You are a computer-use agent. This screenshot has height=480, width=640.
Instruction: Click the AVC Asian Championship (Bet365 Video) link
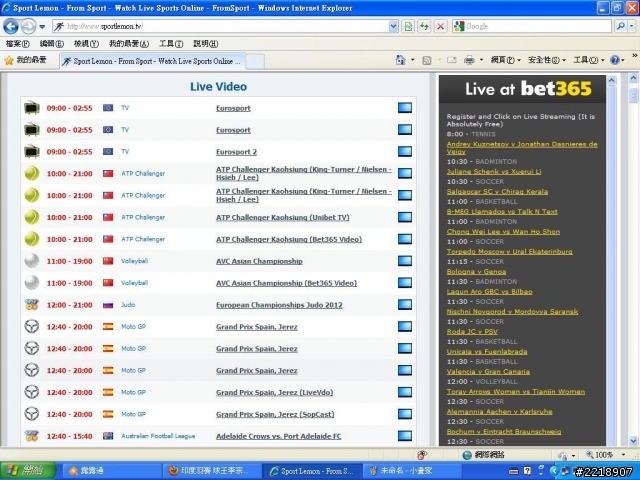286,283
